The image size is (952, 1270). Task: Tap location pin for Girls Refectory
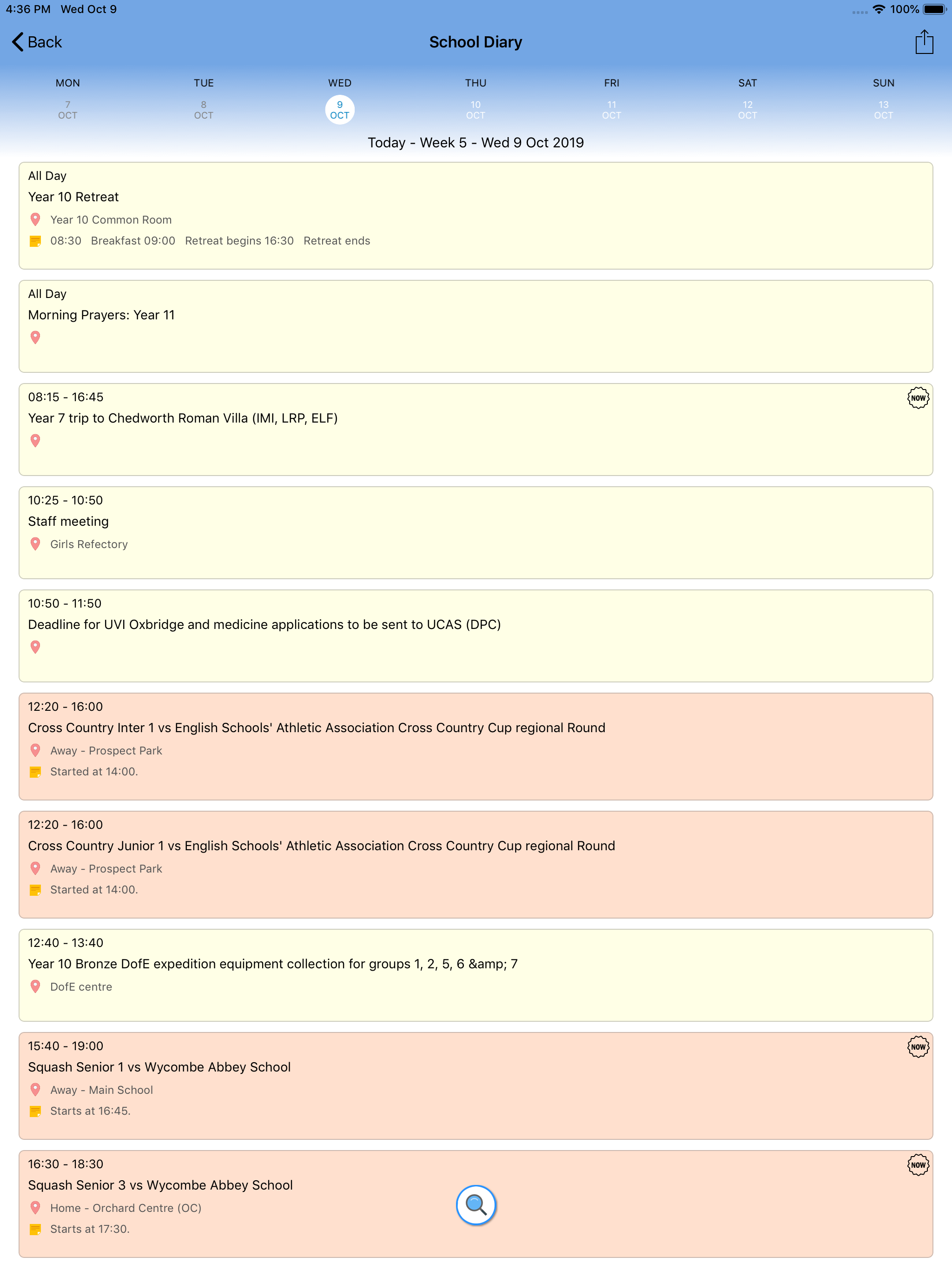pos(35,544)
